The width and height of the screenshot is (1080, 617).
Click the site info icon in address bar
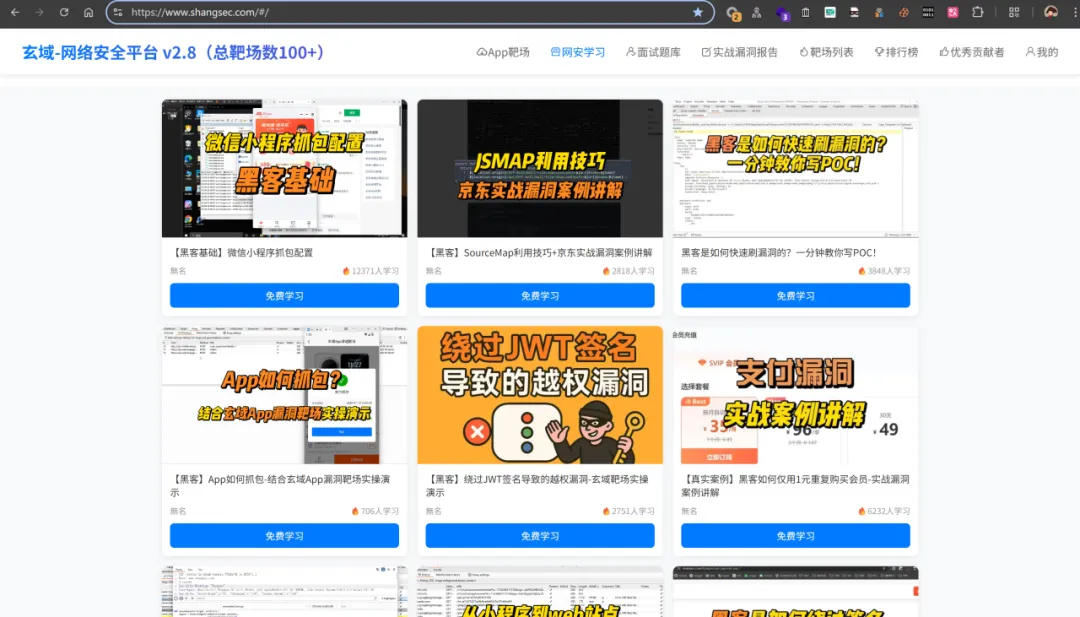click(118, 12)
